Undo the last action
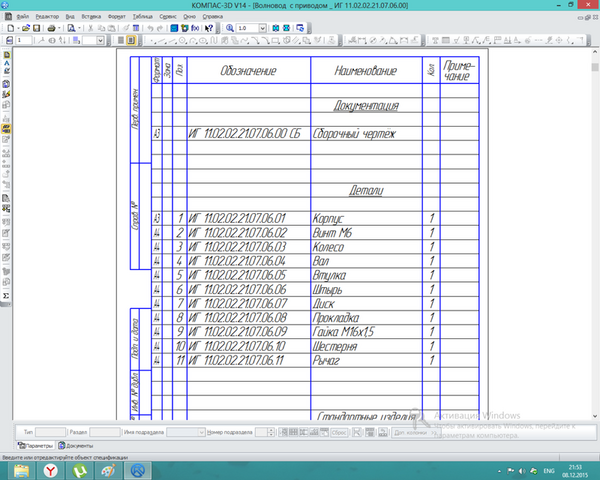The image size is (600, 480). click(150, 28)
